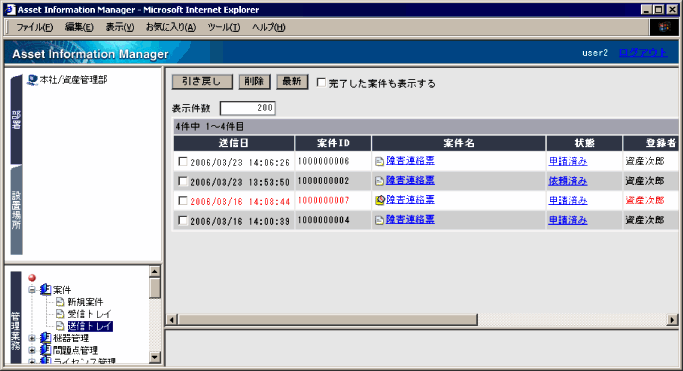Open the ツール(T) menu
Screen dimensions: 683x371
[223, 27]
